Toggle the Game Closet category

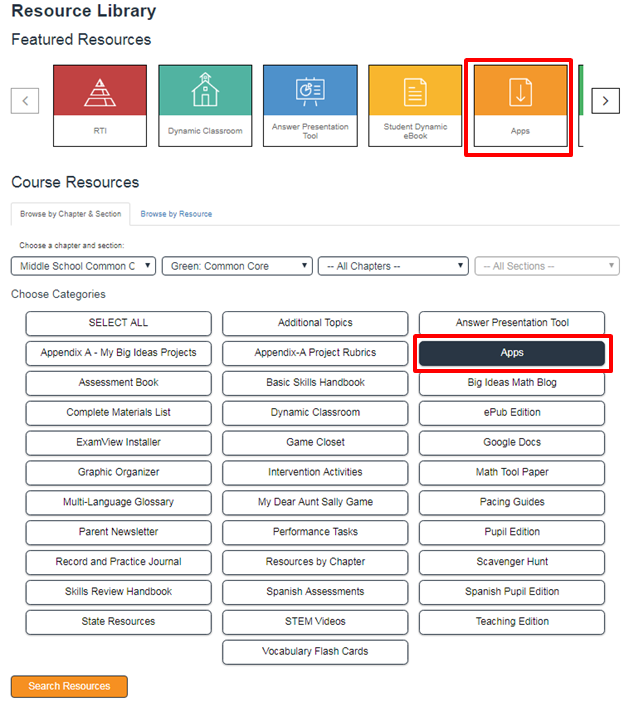[x=315, y=442]
